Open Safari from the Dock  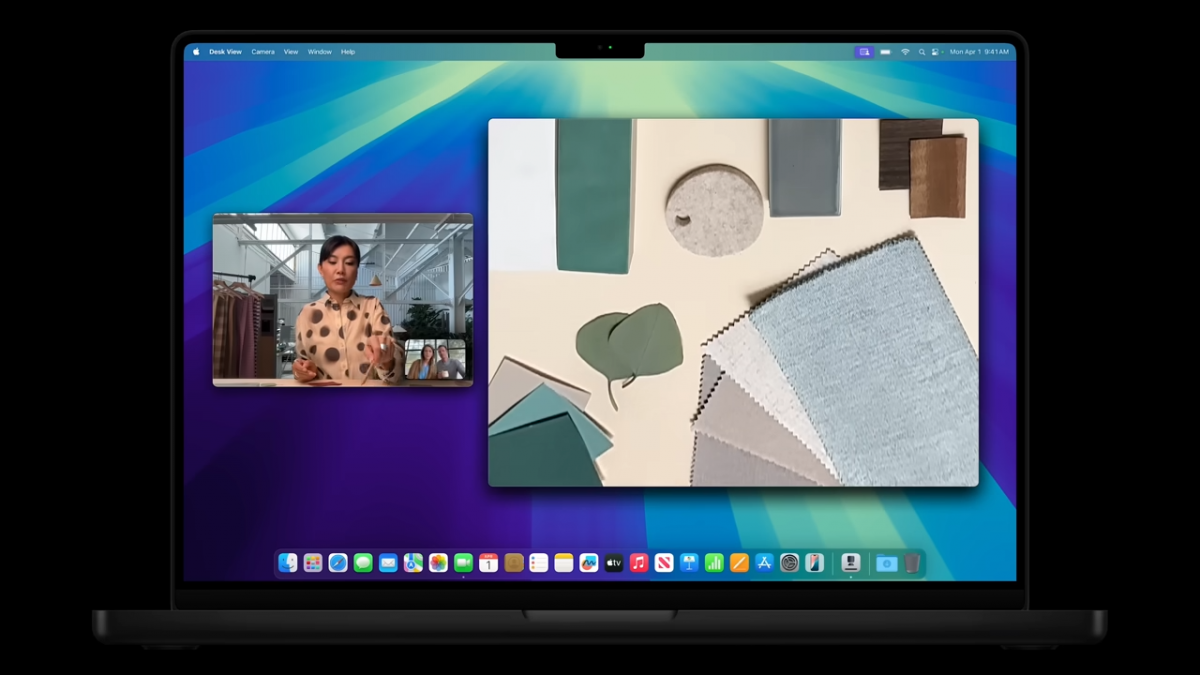[x=338, y=563]
